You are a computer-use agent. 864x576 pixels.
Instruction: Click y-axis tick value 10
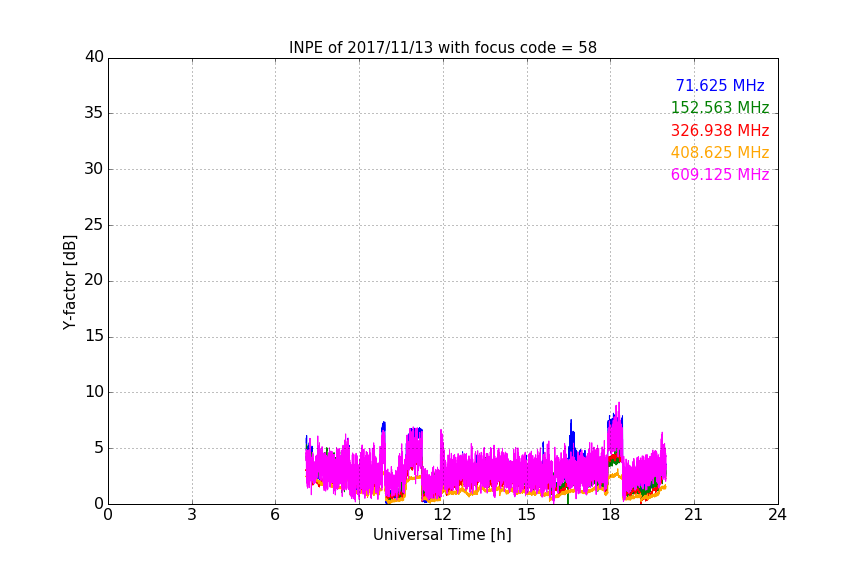tap(94, 392)
